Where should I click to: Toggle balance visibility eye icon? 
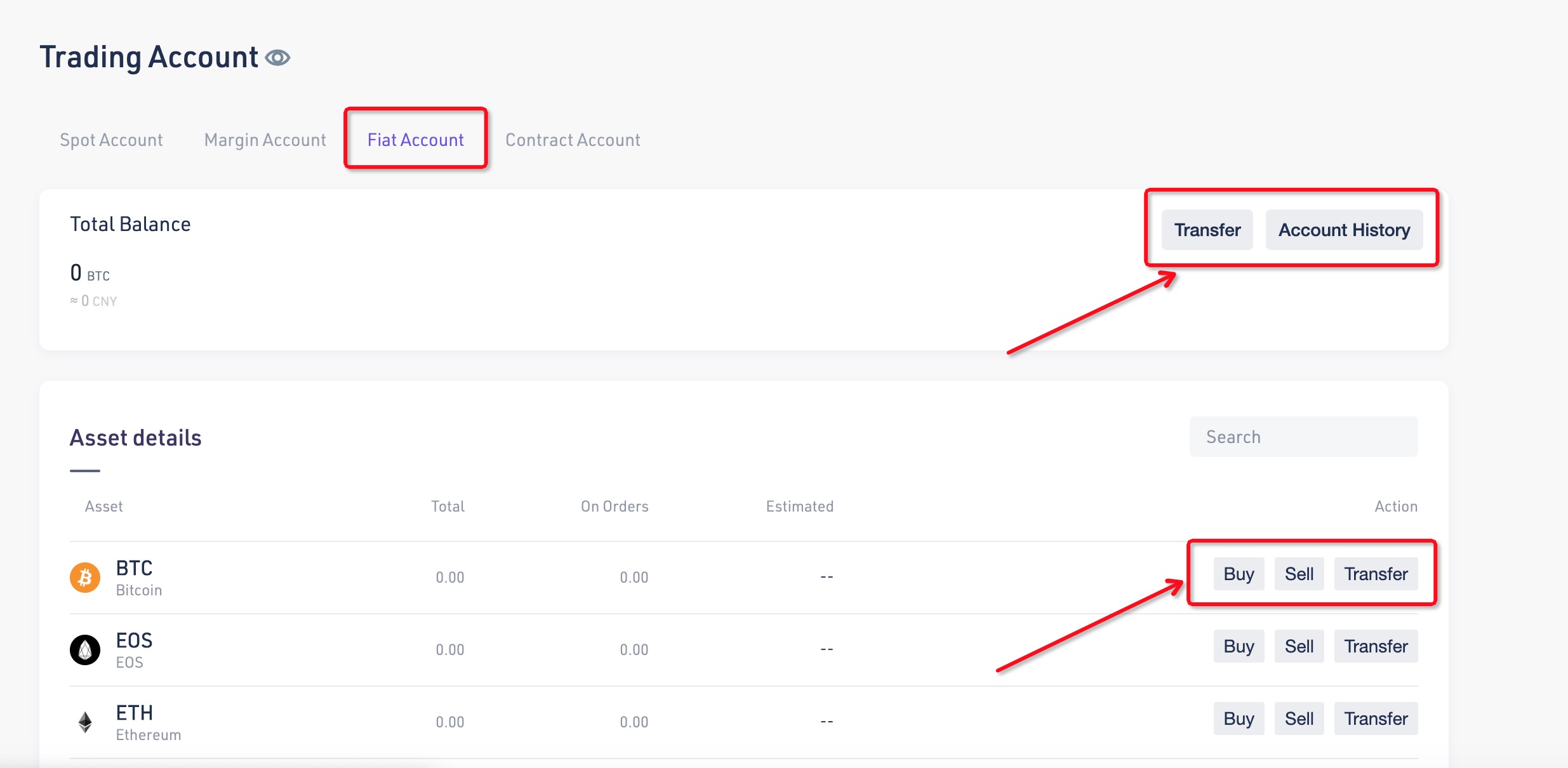click(x=277, y=58)
